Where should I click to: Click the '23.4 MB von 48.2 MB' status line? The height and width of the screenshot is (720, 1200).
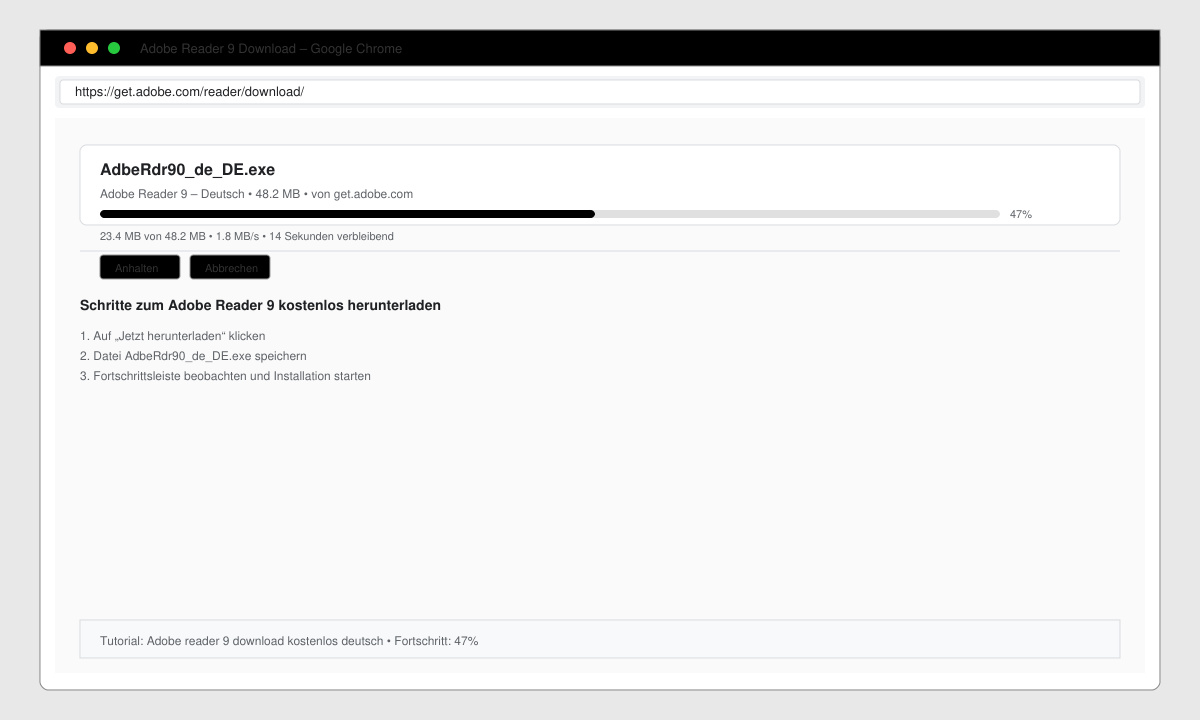247,236
